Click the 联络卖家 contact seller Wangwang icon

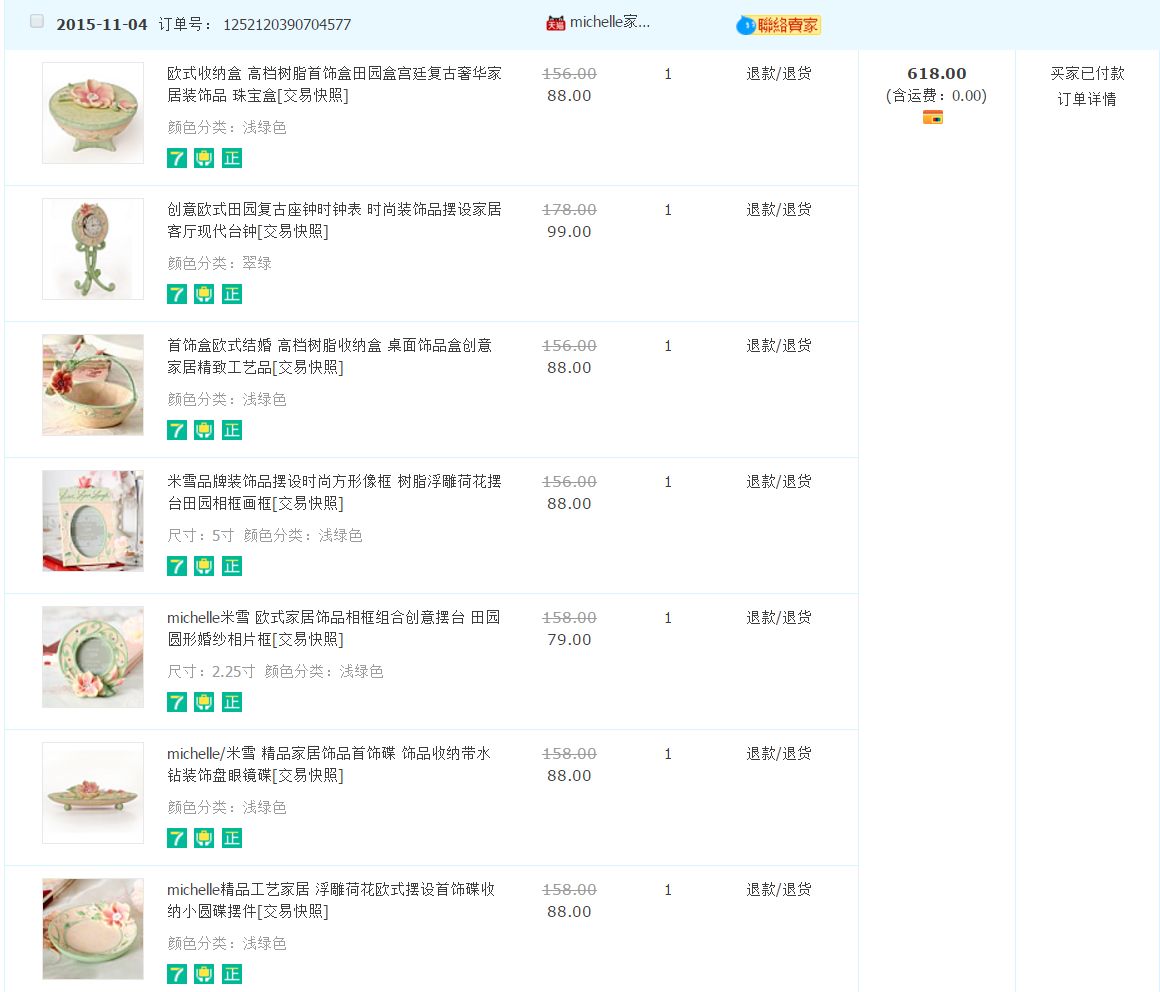click(779, 25)
